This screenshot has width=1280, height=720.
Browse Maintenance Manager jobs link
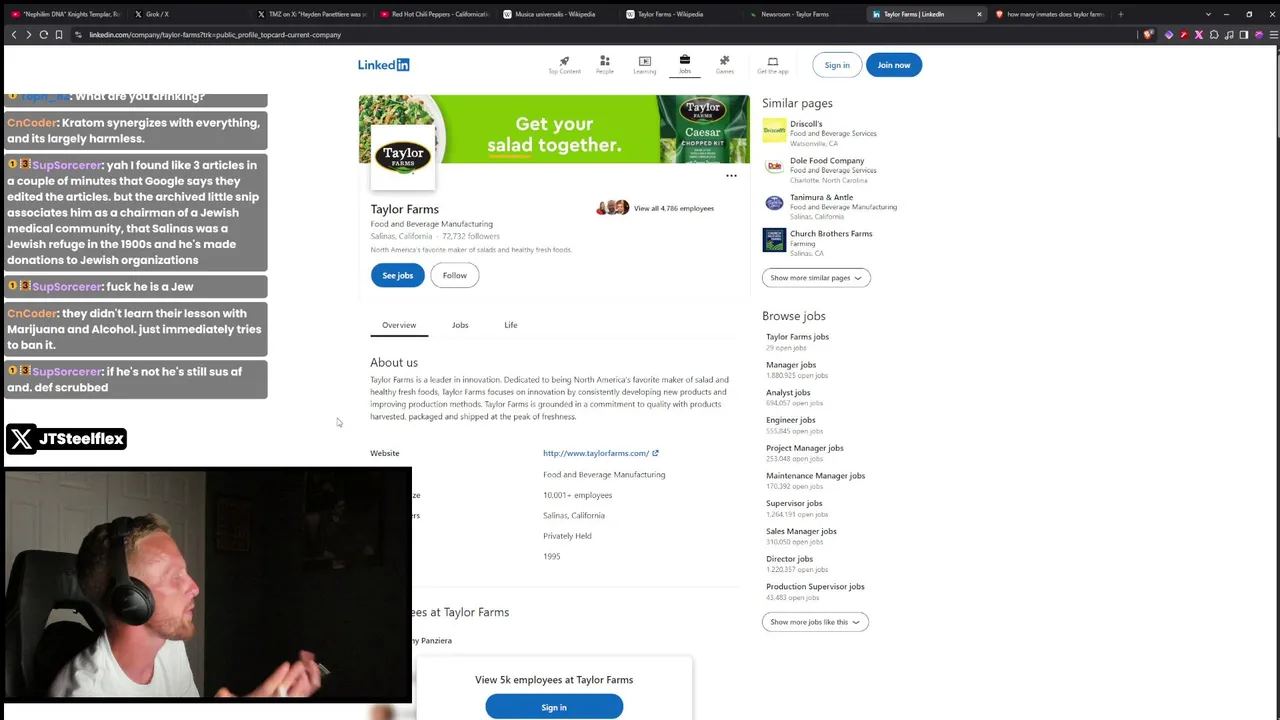(815, 476)
